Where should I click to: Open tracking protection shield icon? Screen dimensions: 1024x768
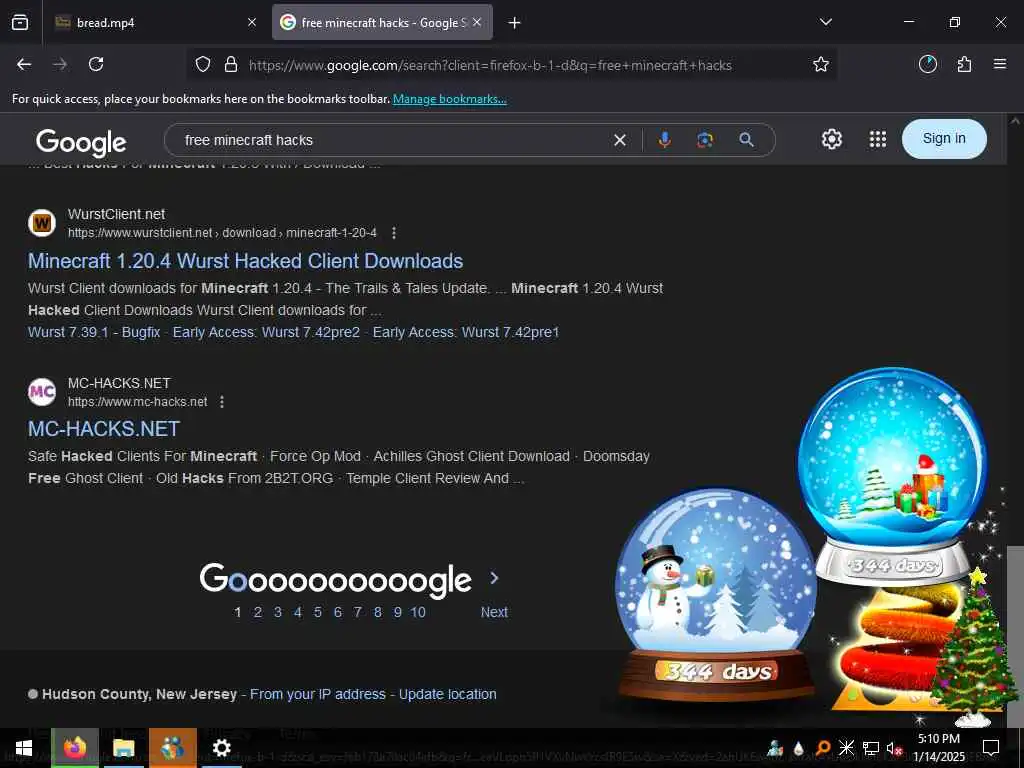pyautogui.click(x=203, y=64)
